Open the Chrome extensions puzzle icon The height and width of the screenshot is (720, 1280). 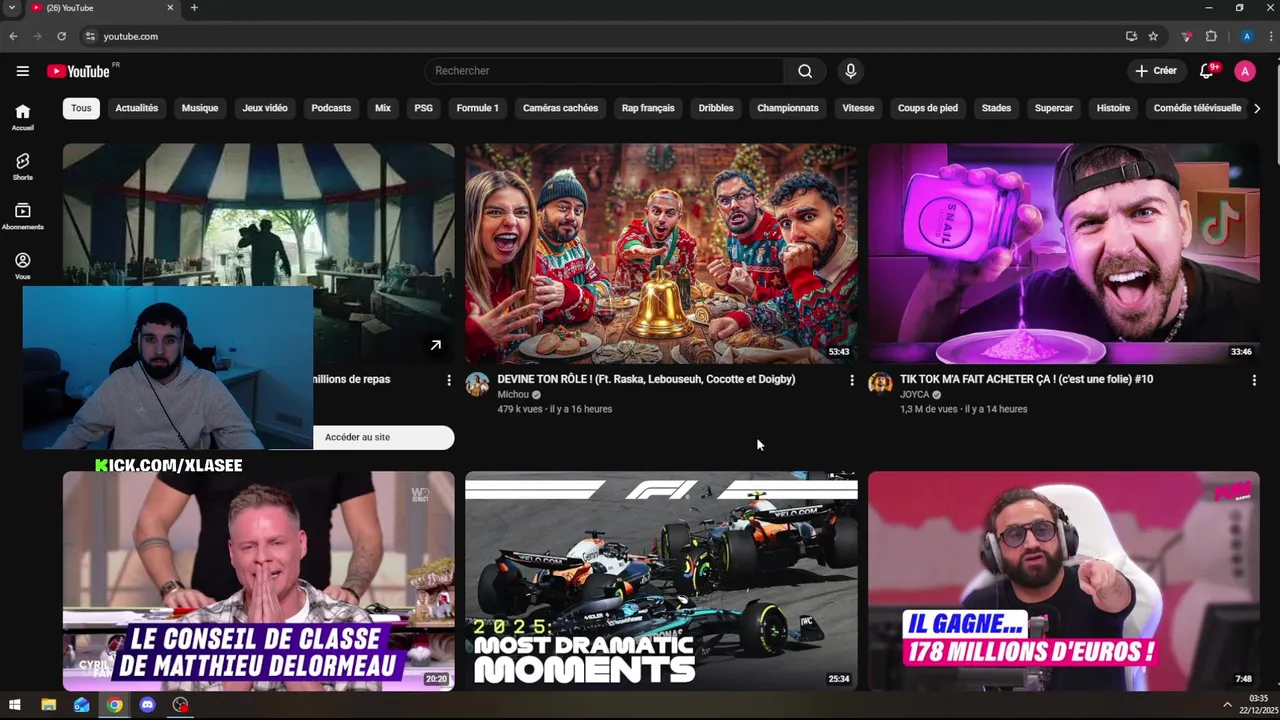coord(1211,36)
